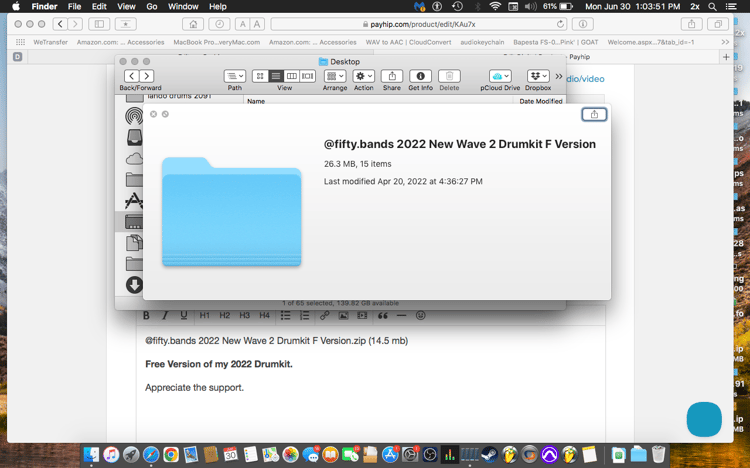Viewport: 750px width, 468px height.
Task: Switch Finder to column view
Action: pos(291,76)
